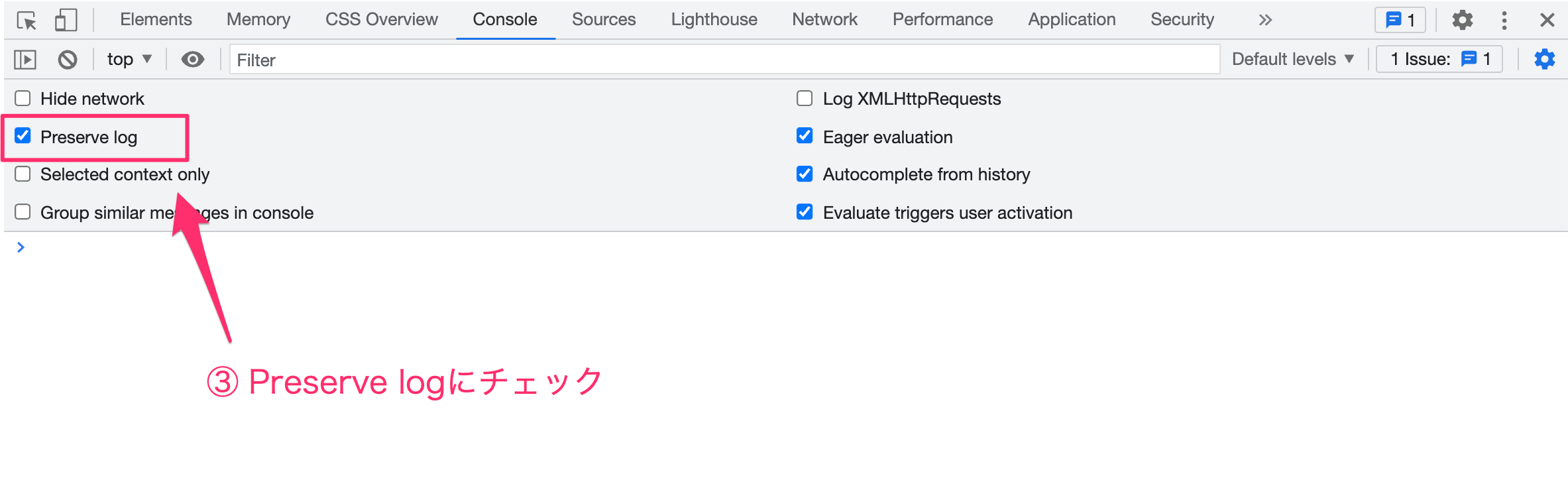Toggle the device toolbar icon
Image resolution: width=1568 pixels, height=480 pixels.
tap(66, 20)
